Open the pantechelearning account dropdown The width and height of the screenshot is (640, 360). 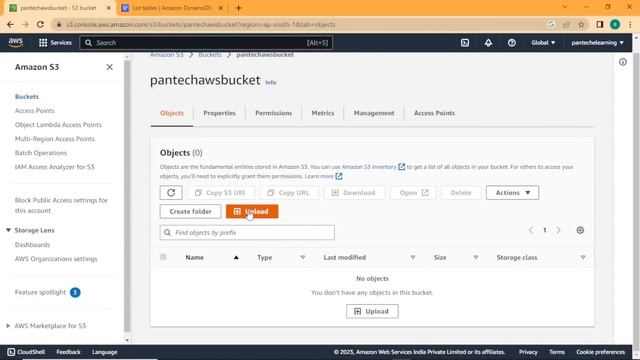coord(598,42)
